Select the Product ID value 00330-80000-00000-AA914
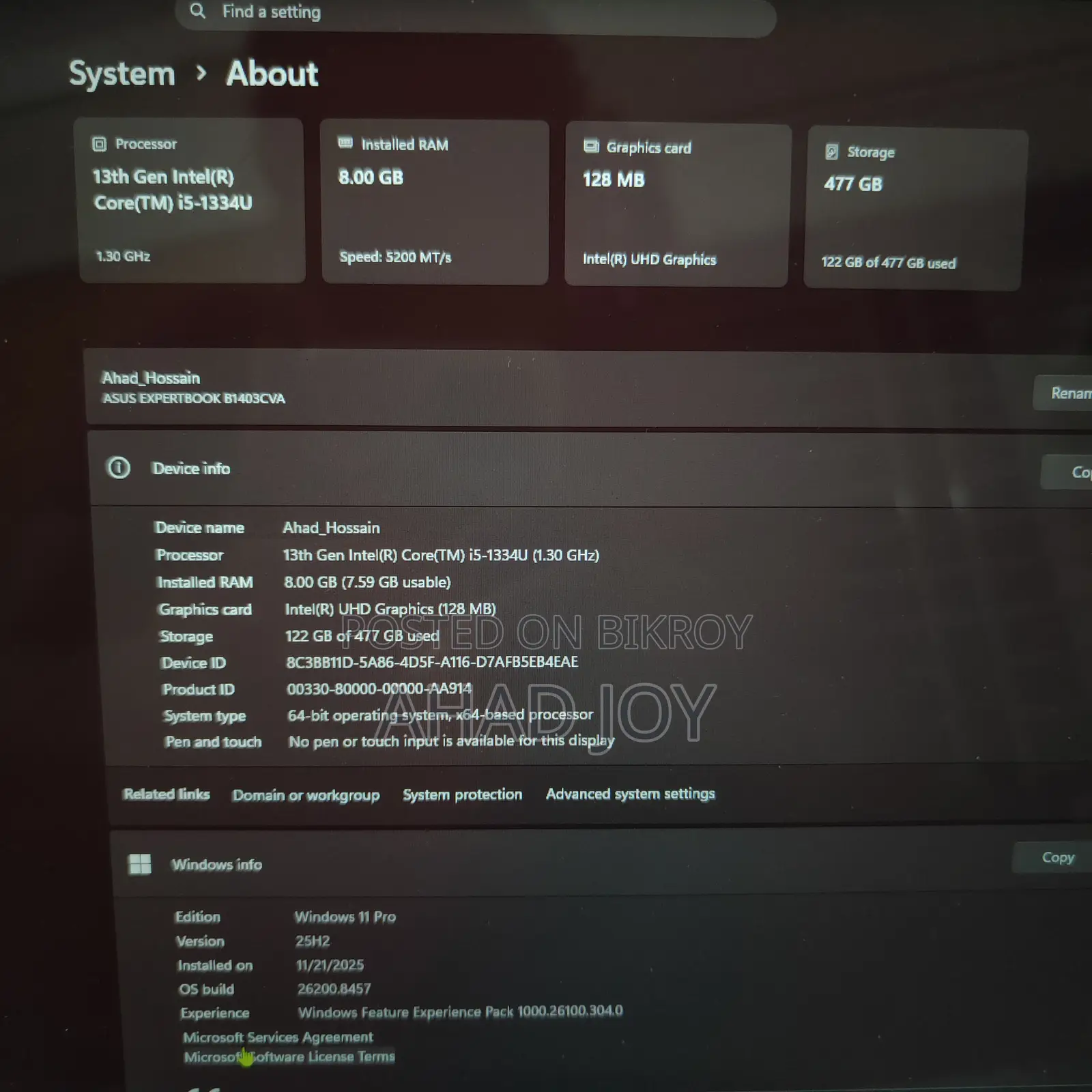 pyautogui.click(x=379, y=689)
